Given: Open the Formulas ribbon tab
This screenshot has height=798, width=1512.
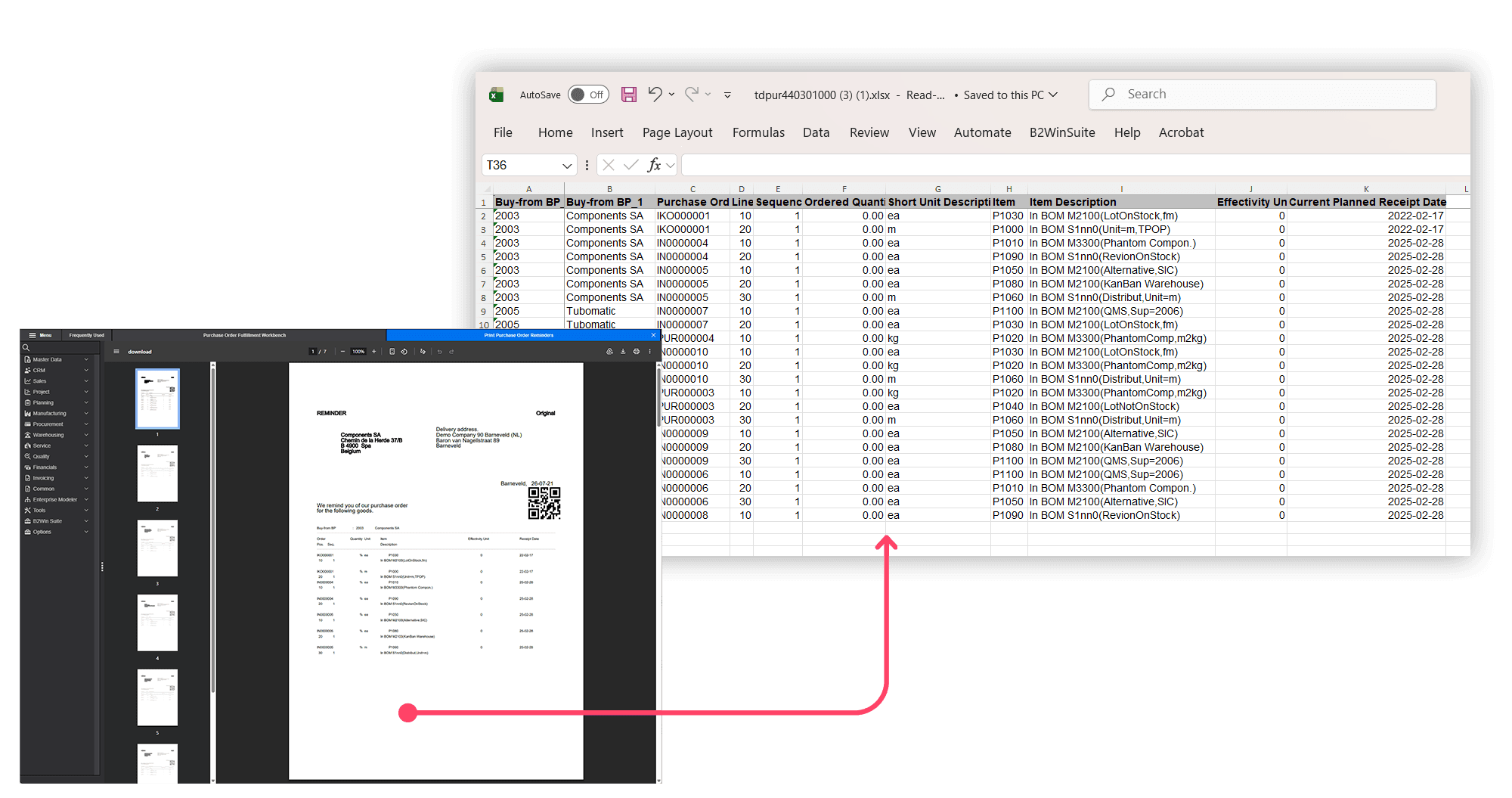Looking at the screenshot, I should click(758, 132).
